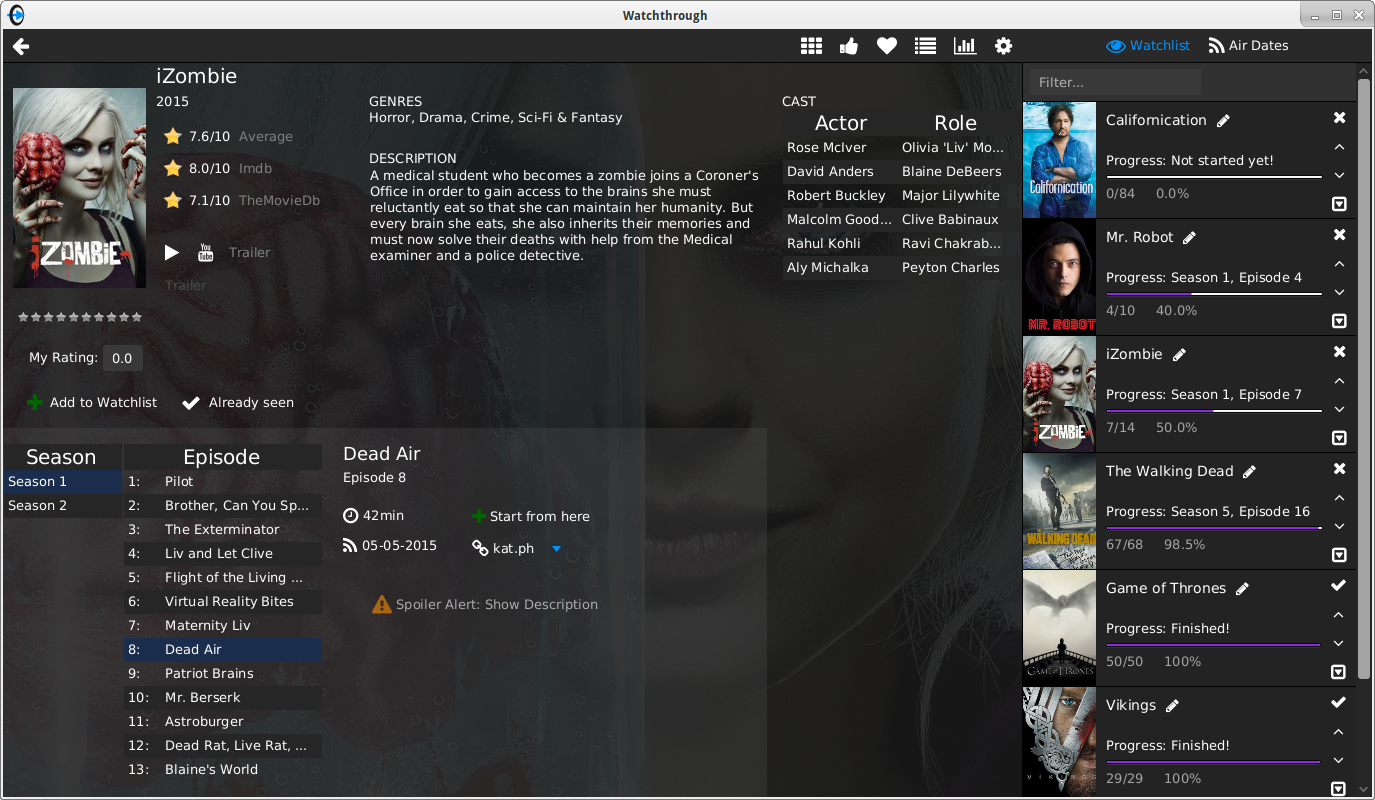The width and height of the screenshot is (1375, 800).
Task: Click Add to Watchlist button
Action: tap(92, 402)
